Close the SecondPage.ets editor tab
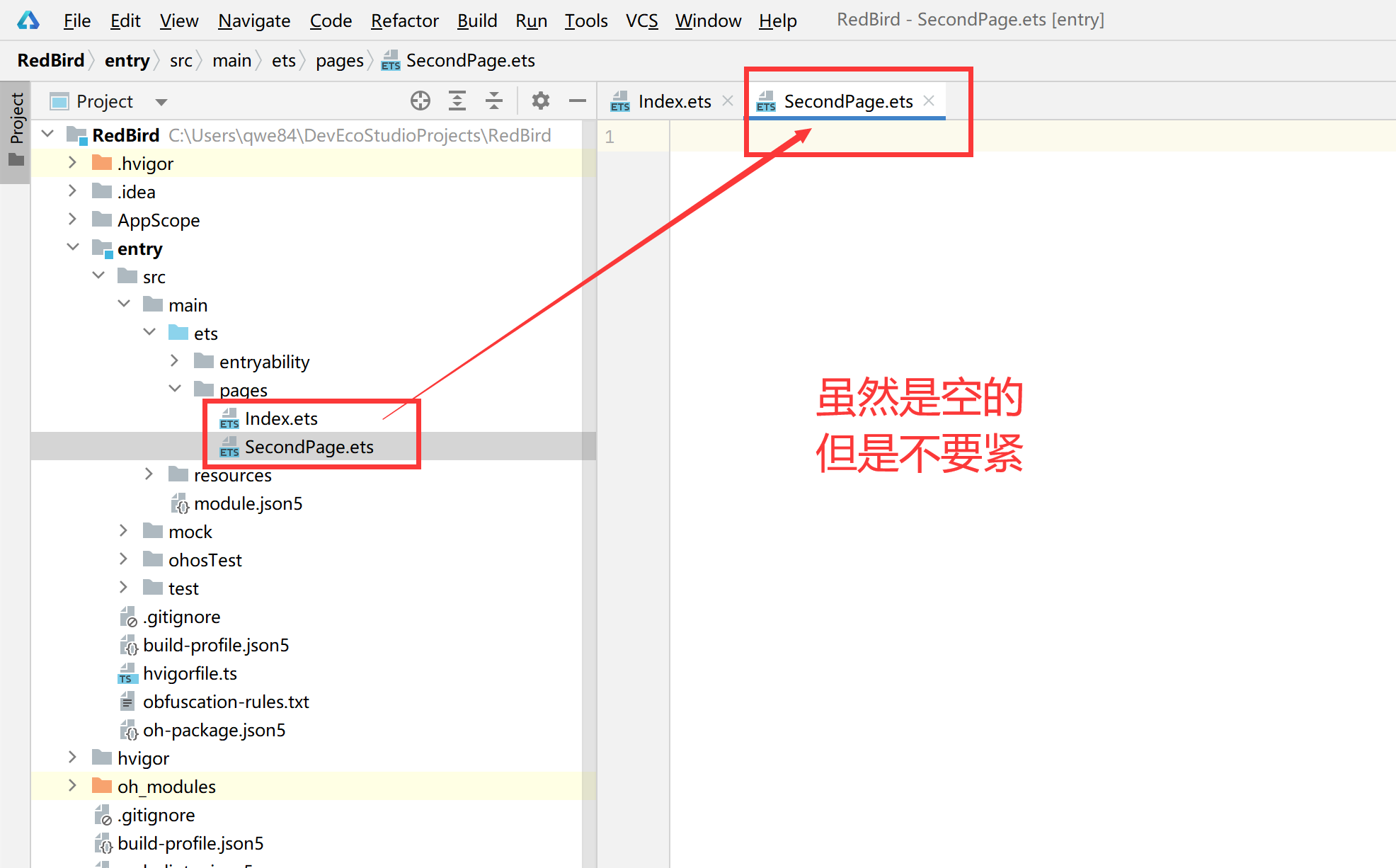The image size is (1396, 868). tap(929, 101)
